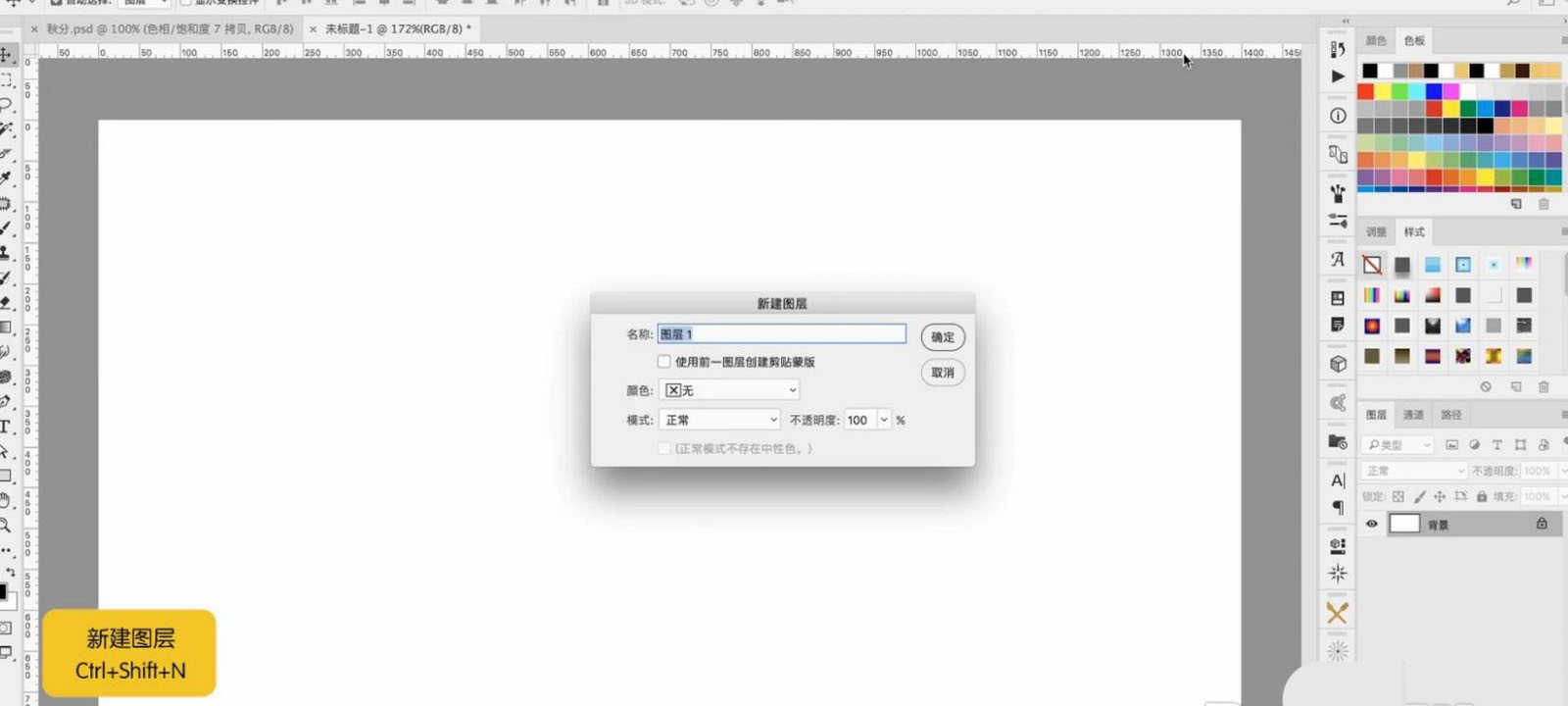Viewport: 1568px width, 706px height.
Task: Click the layer name 名称 input field
Action: 782,334
